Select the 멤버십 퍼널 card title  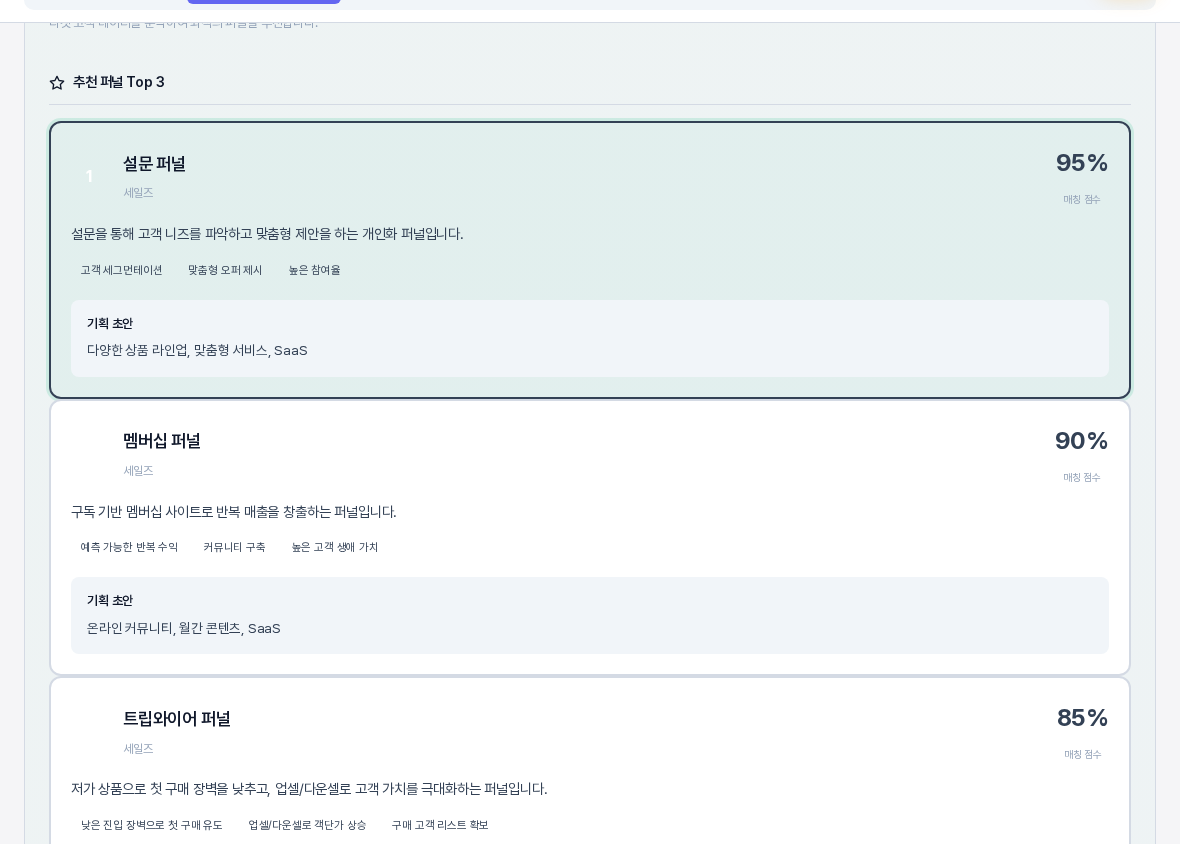pos(162,441)
